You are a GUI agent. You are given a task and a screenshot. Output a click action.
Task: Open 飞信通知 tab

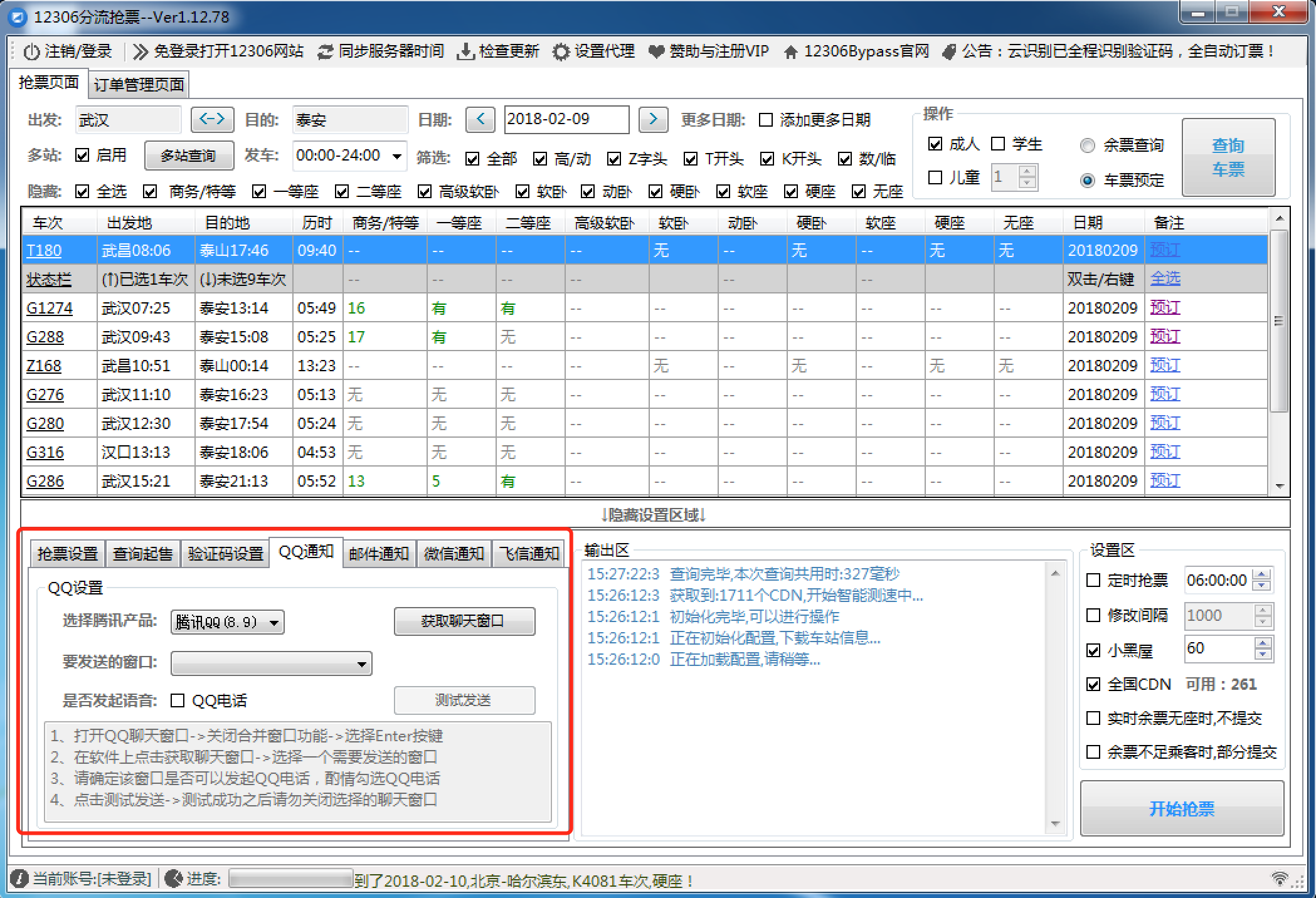(529, 554)
